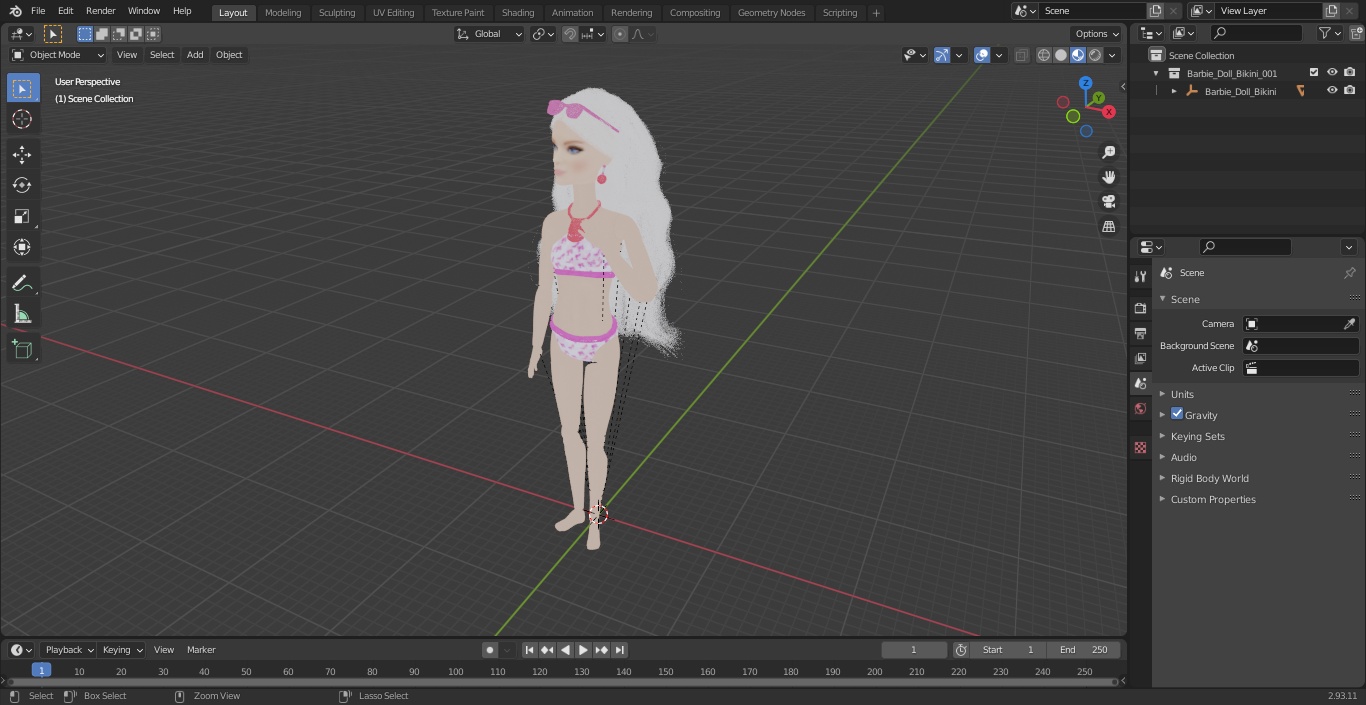This screenshot has height=705, width=1366.
Task: Toggle X-ray view
Action: point(1021,55)
